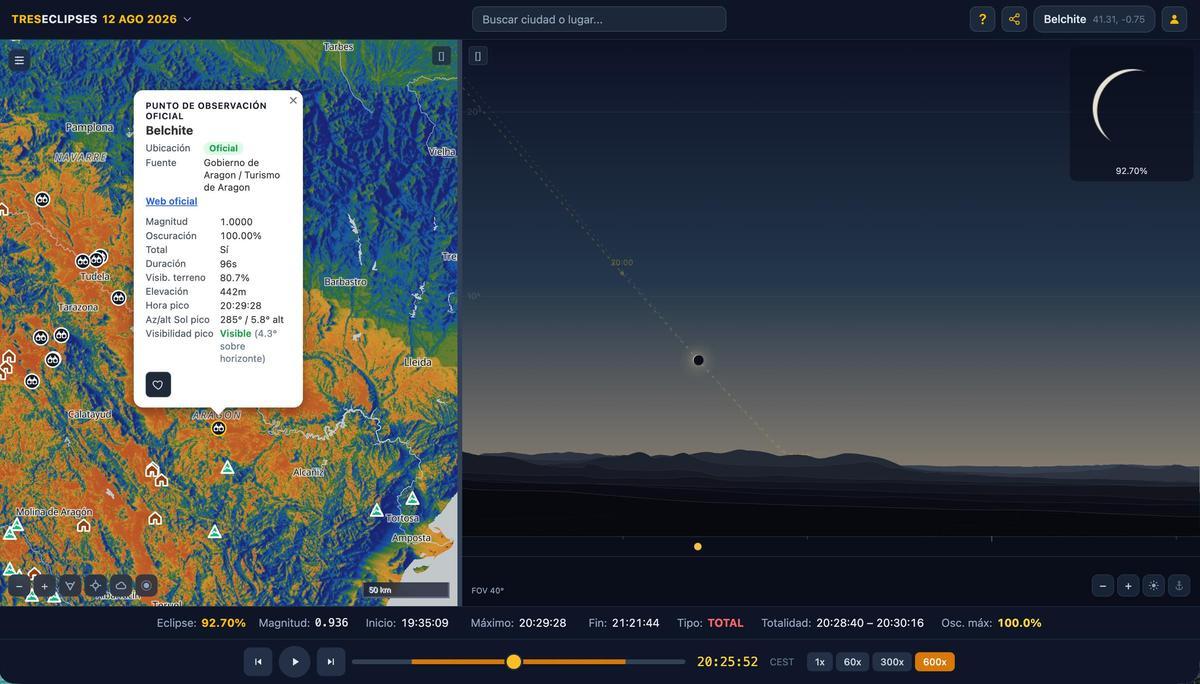Zoom out the sky view with minus

1103,586
